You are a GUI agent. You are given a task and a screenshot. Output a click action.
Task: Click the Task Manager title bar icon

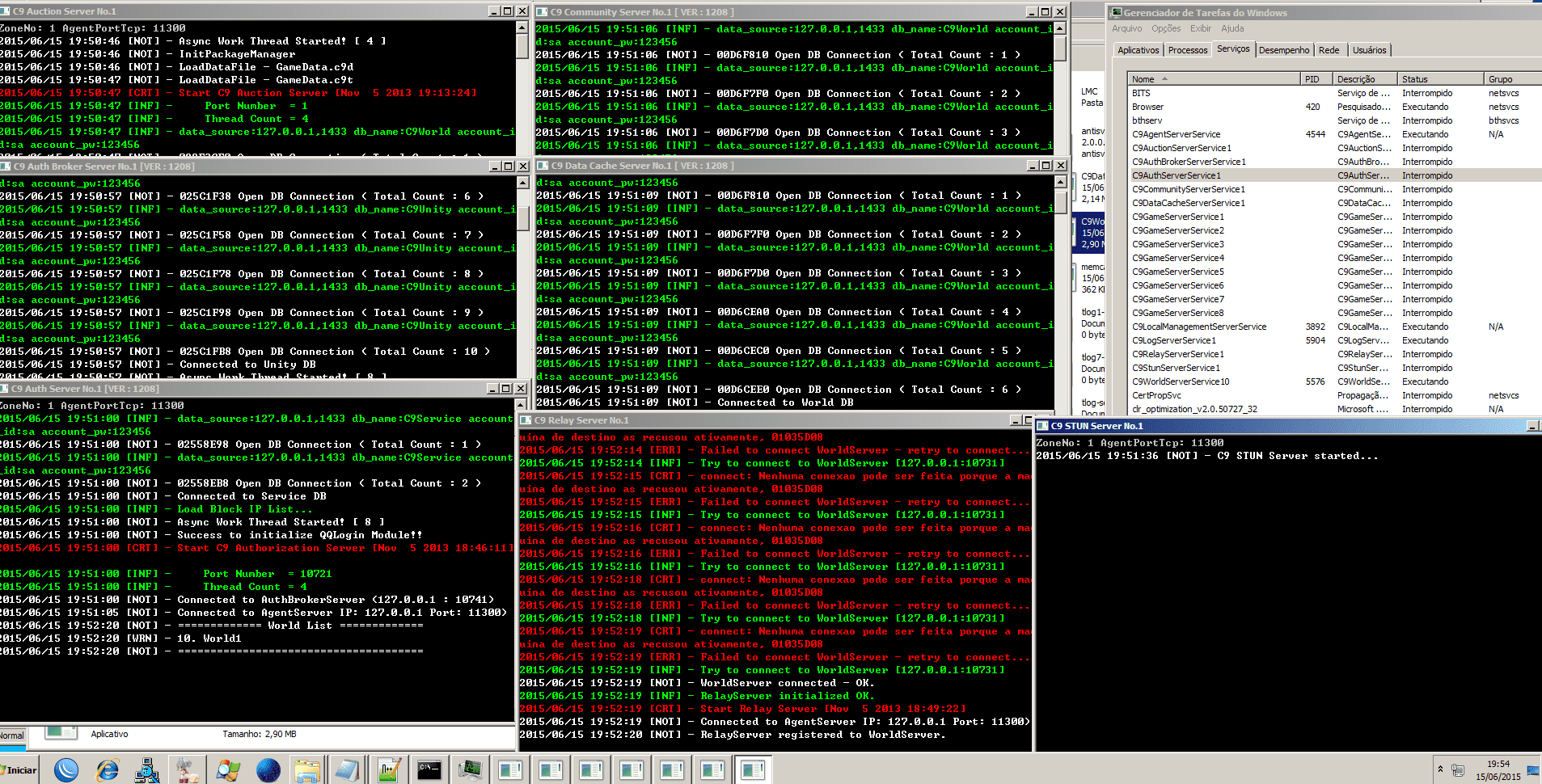(1117, 13)
